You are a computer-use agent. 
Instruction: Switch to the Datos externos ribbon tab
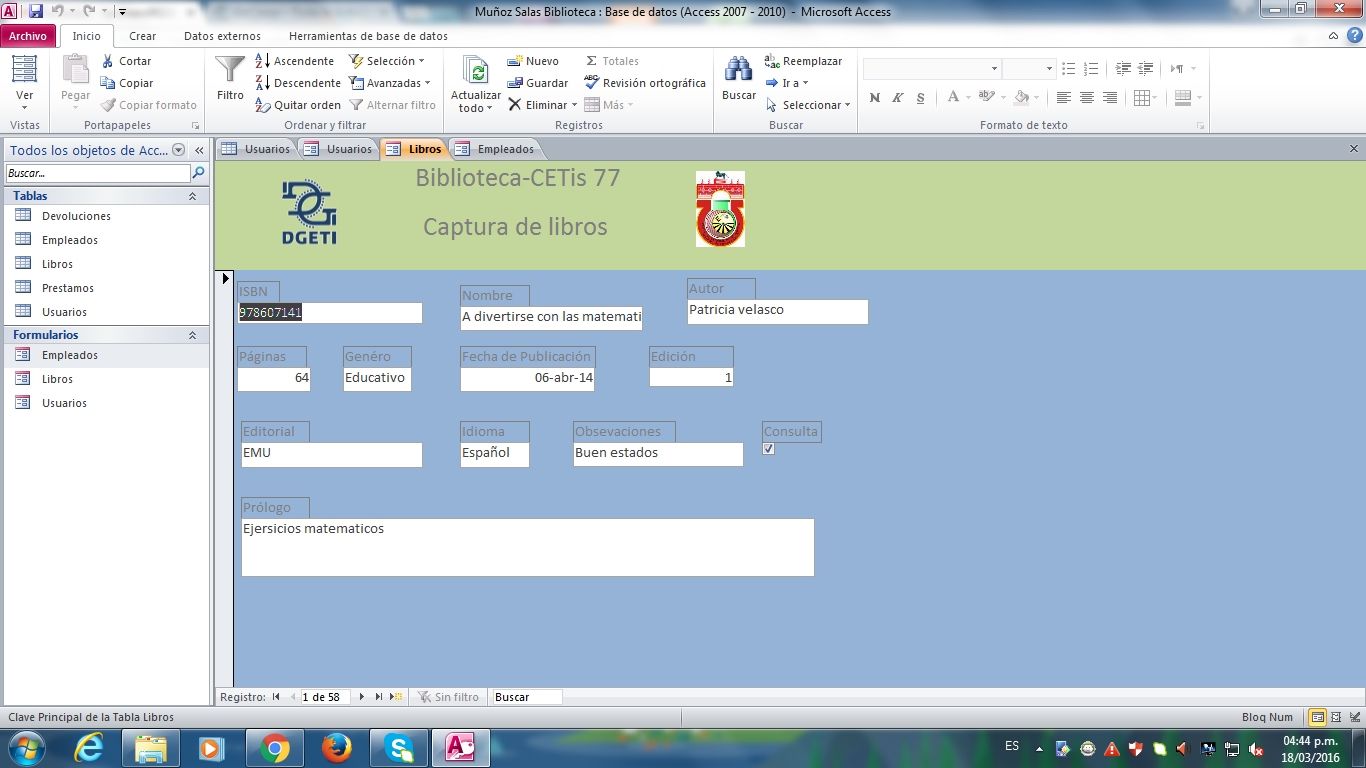click(x=222, y=36)
